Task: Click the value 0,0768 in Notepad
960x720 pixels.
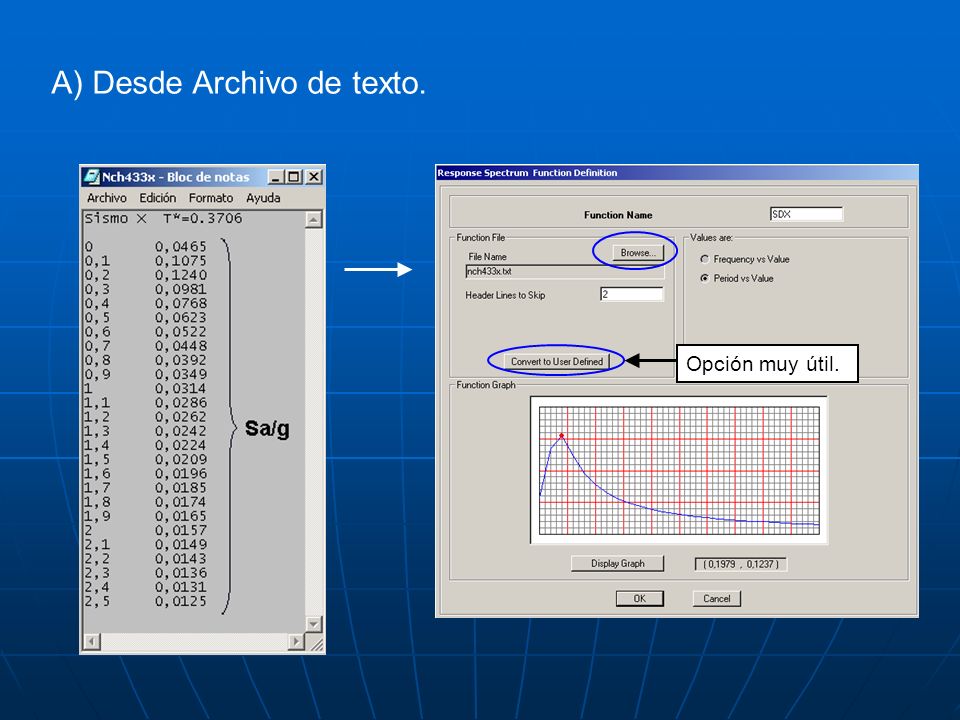Action: [x=181, y=304]
